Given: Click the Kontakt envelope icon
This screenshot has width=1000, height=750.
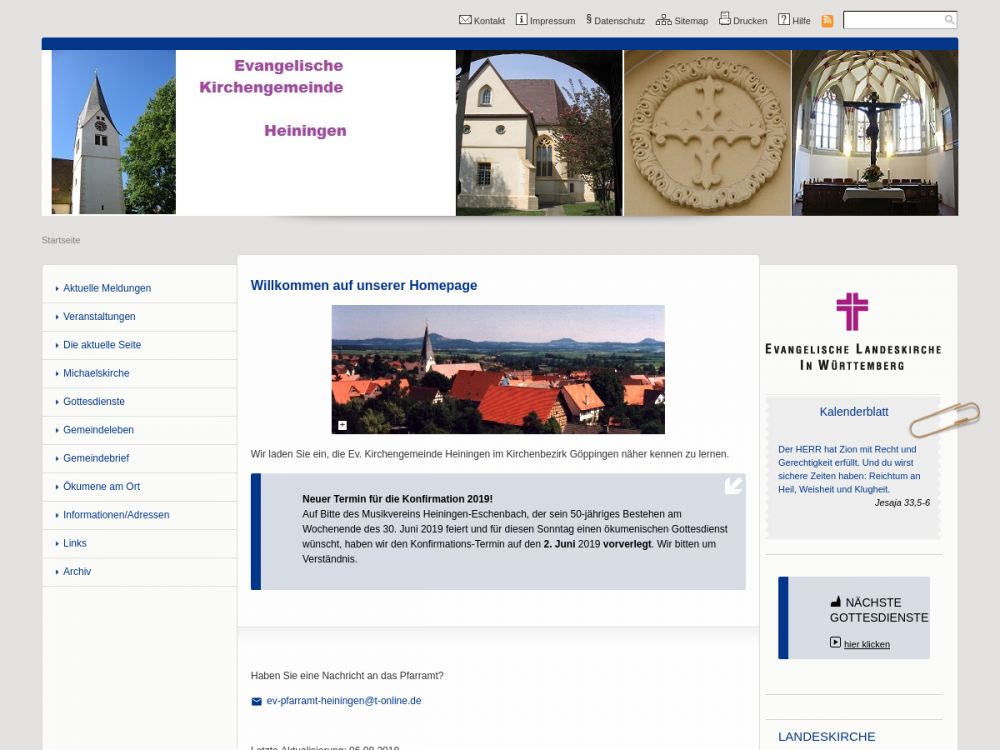Looking at the screenshot, I should pos(465,20).
